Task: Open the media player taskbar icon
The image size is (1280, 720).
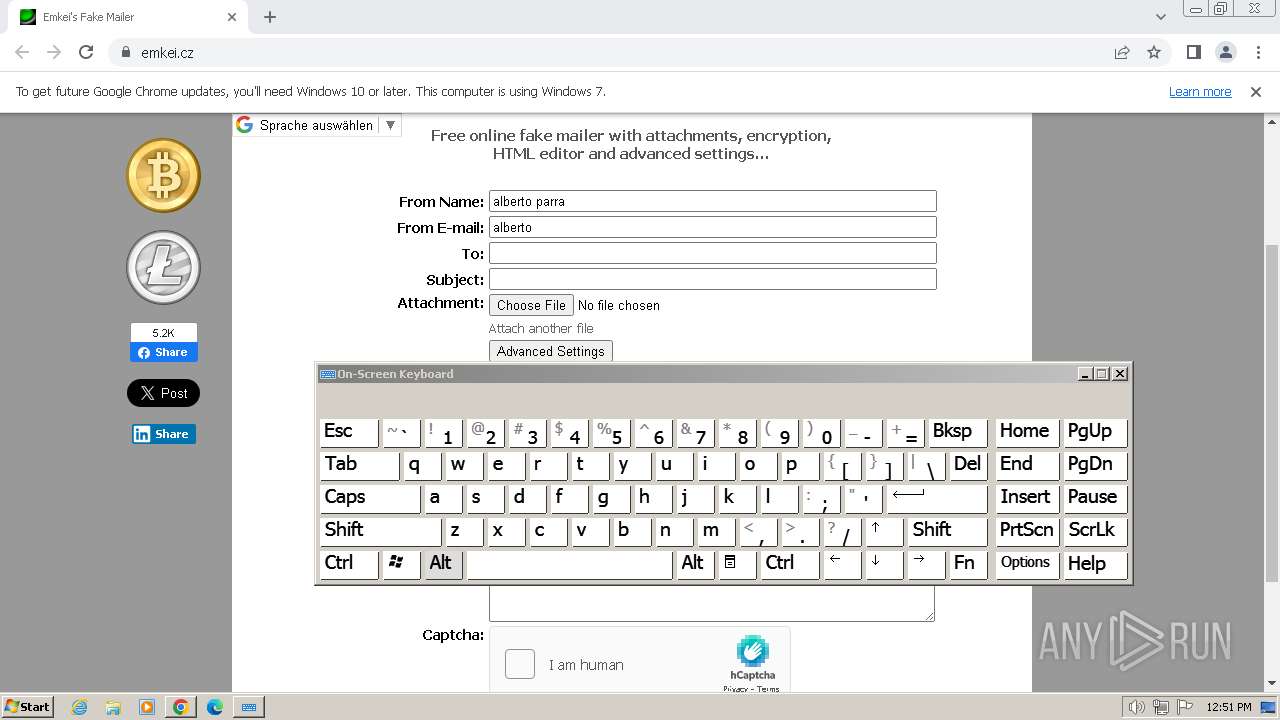Action: pyautogui.click(x=147, y=707)
